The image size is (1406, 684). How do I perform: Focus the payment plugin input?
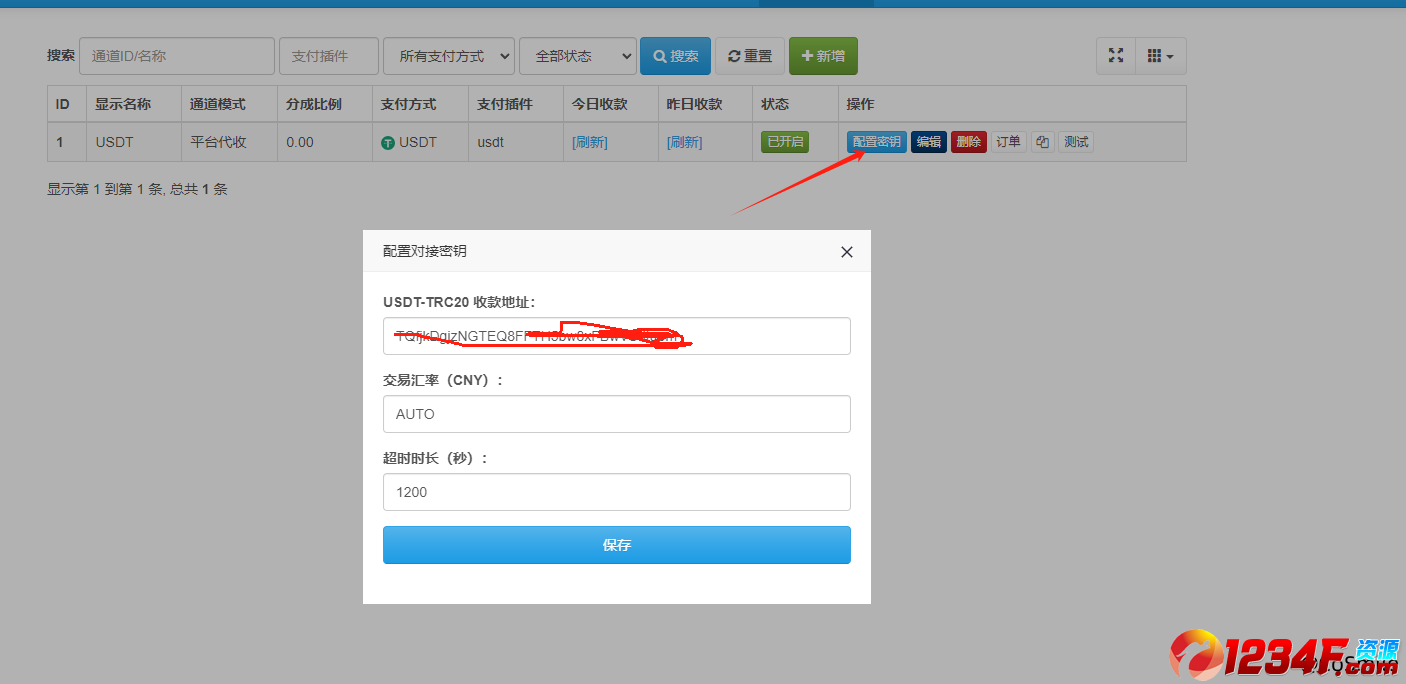click(x=329, y=56)
